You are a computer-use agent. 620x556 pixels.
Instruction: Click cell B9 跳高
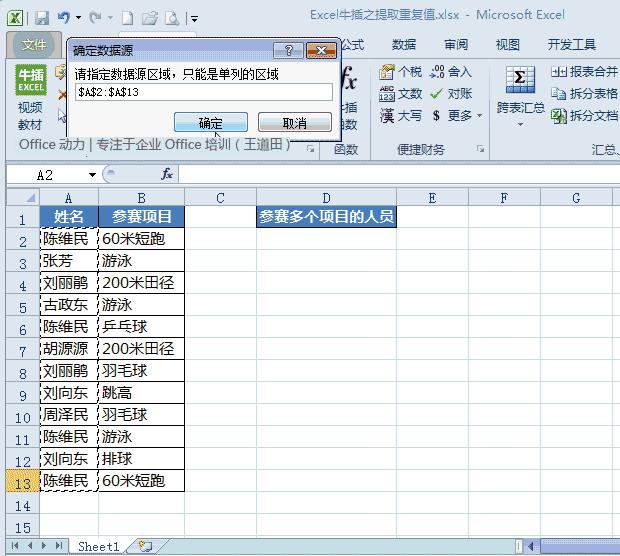[142, 393]
